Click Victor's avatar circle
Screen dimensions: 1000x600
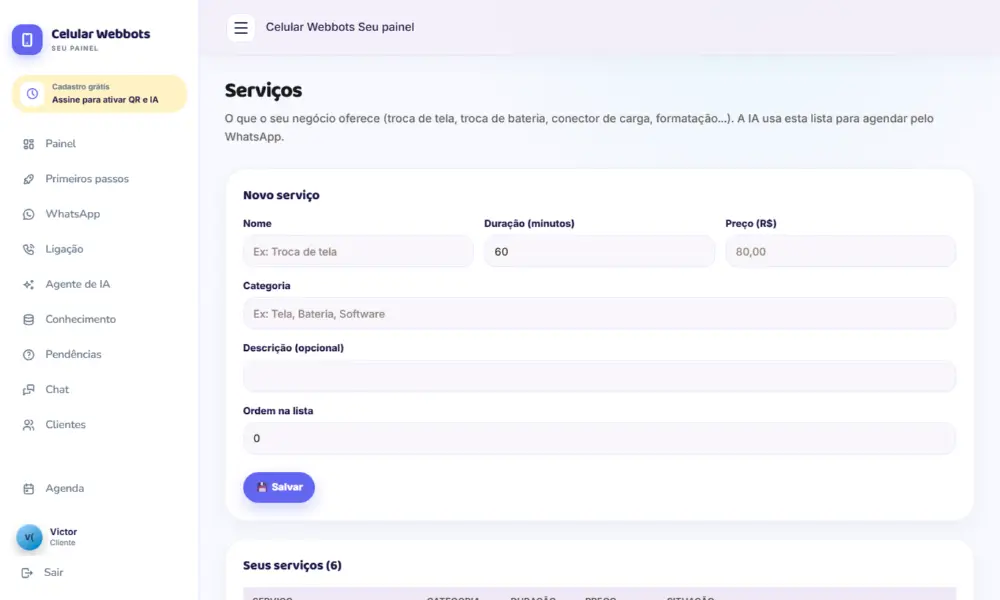tap(29, 537)
